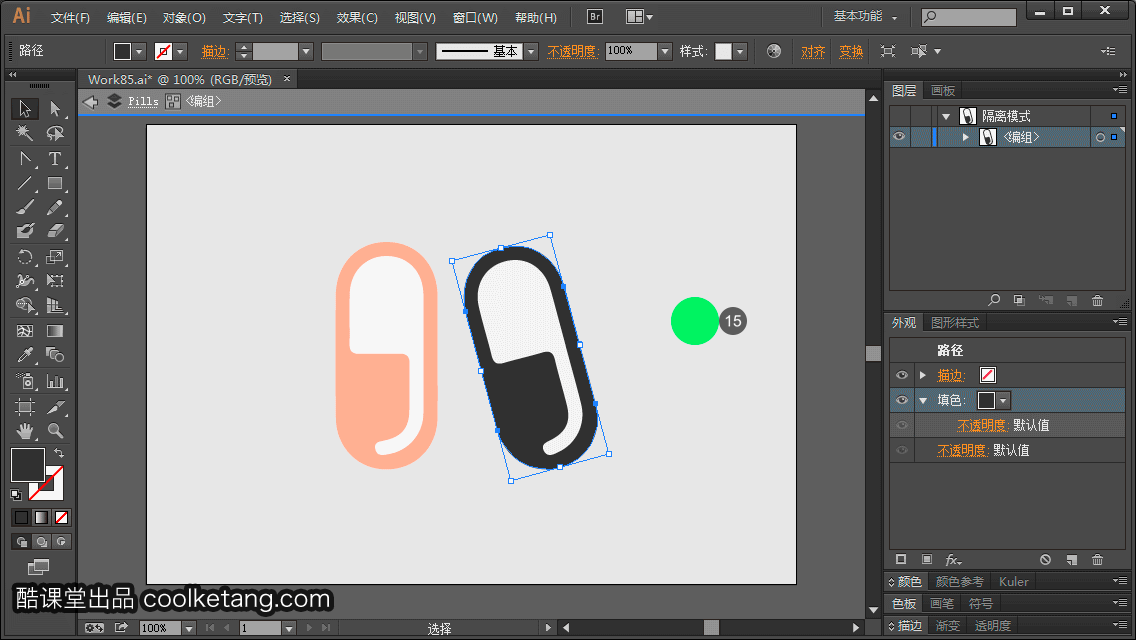The height and width of the screenshot is (640, 1136).
Task: Click the 填色 swatch in Appearance panel
Action: coord(986,400)
